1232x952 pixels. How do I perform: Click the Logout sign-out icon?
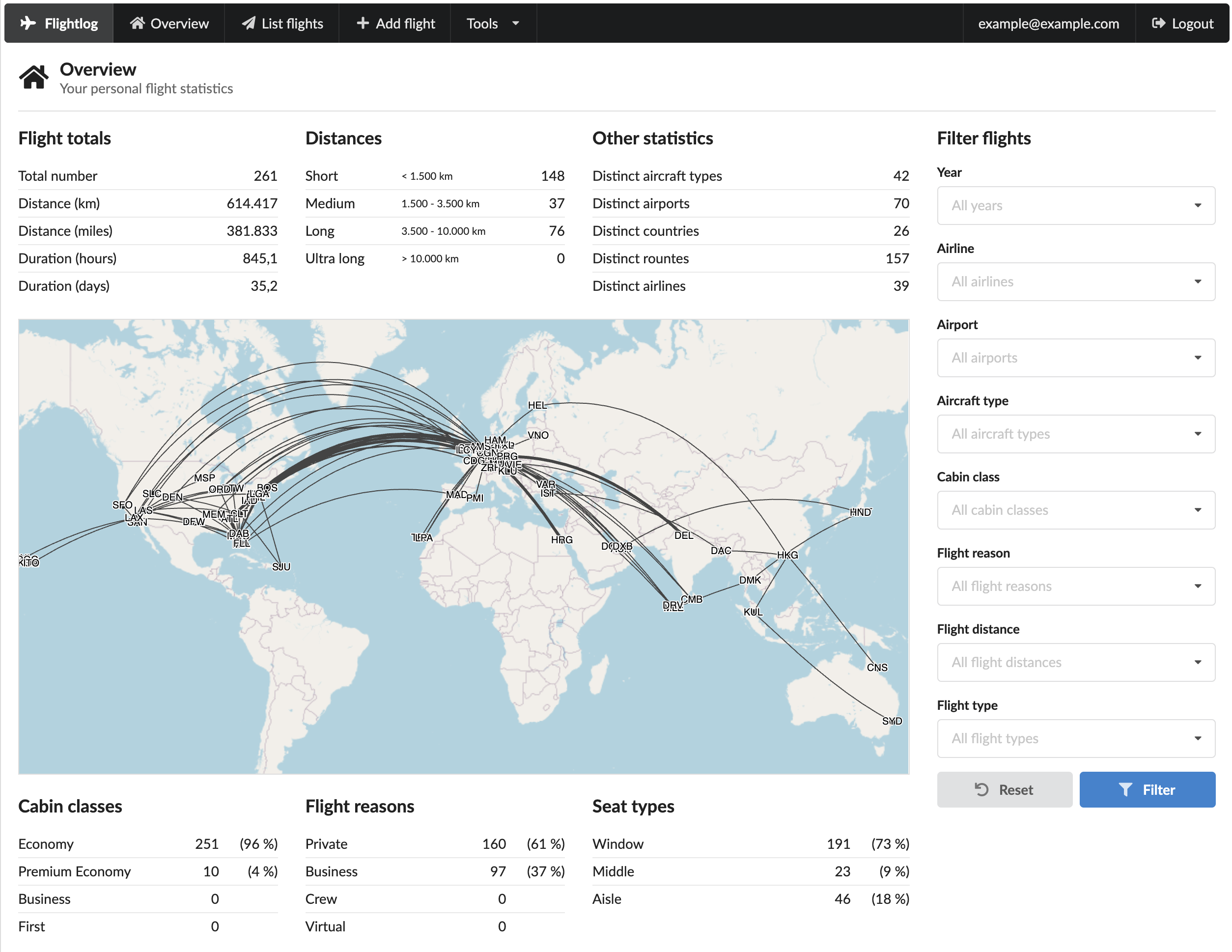1158,23
